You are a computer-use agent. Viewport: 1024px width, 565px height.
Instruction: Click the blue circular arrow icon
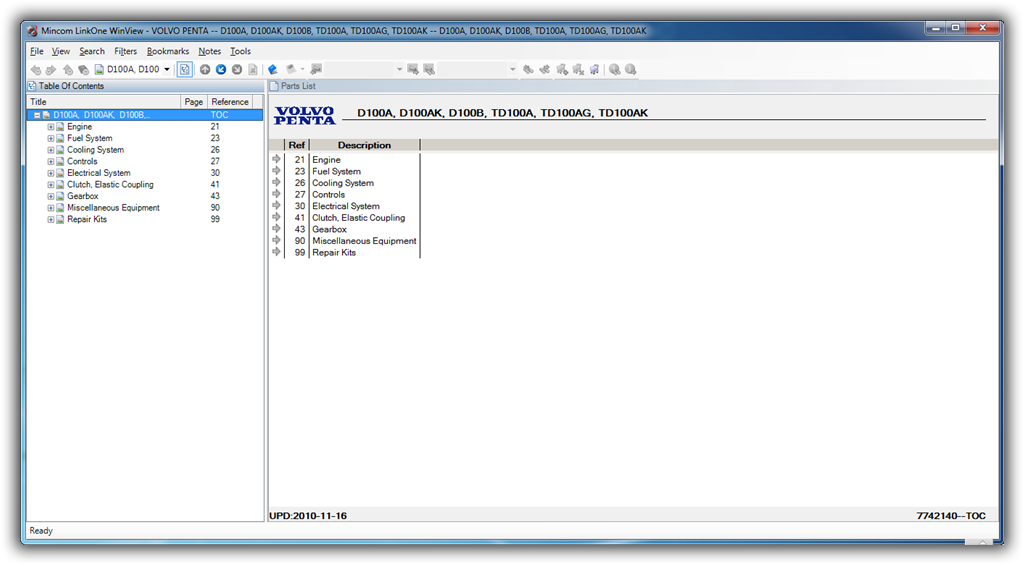click(x=221, y=69)
